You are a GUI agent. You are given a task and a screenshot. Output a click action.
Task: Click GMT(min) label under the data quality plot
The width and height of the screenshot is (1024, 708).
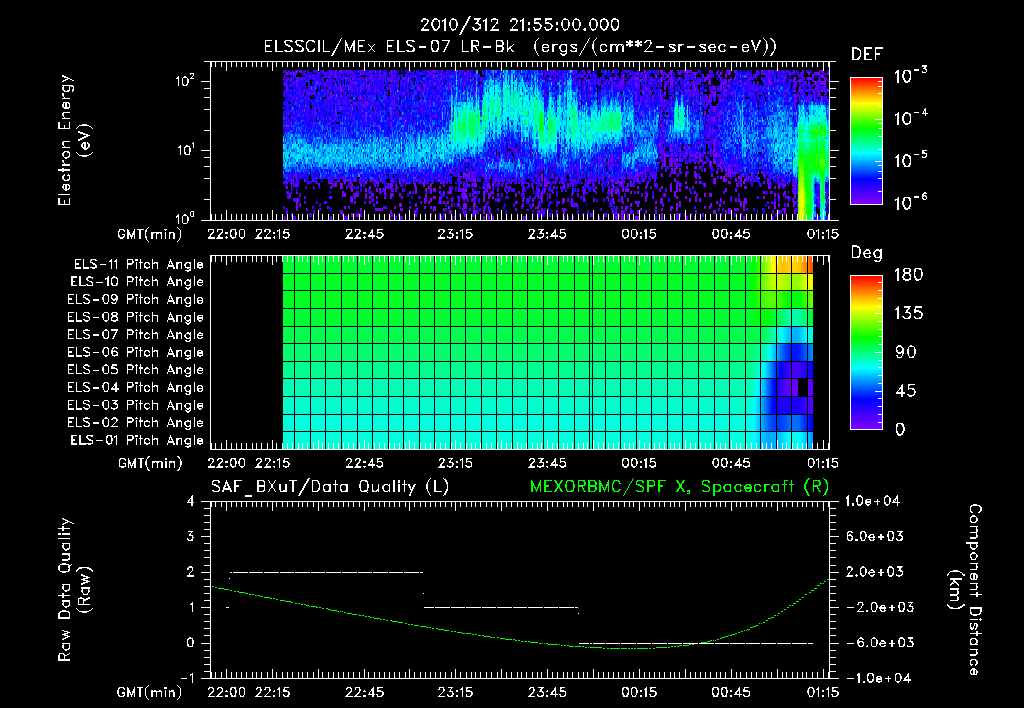coord(150,692)
